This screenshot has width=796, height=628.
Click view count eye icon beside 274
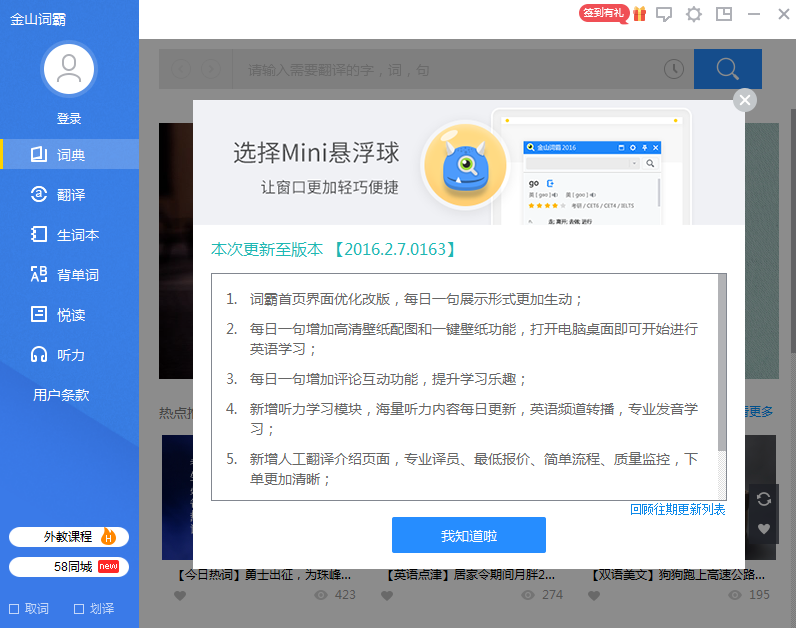pos(528,595)
